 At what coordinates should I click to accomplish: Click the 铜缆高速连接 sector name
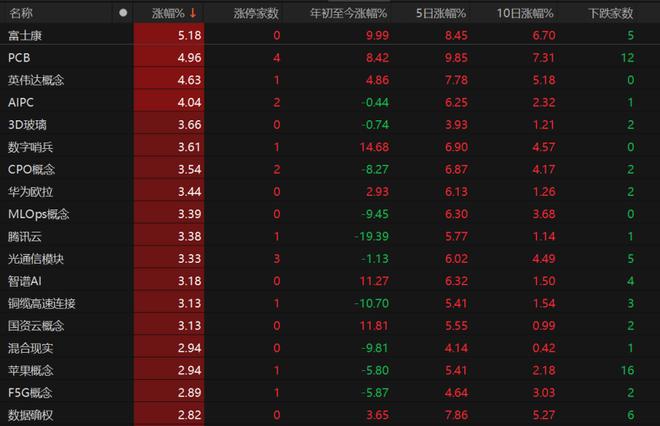point(41,304)
